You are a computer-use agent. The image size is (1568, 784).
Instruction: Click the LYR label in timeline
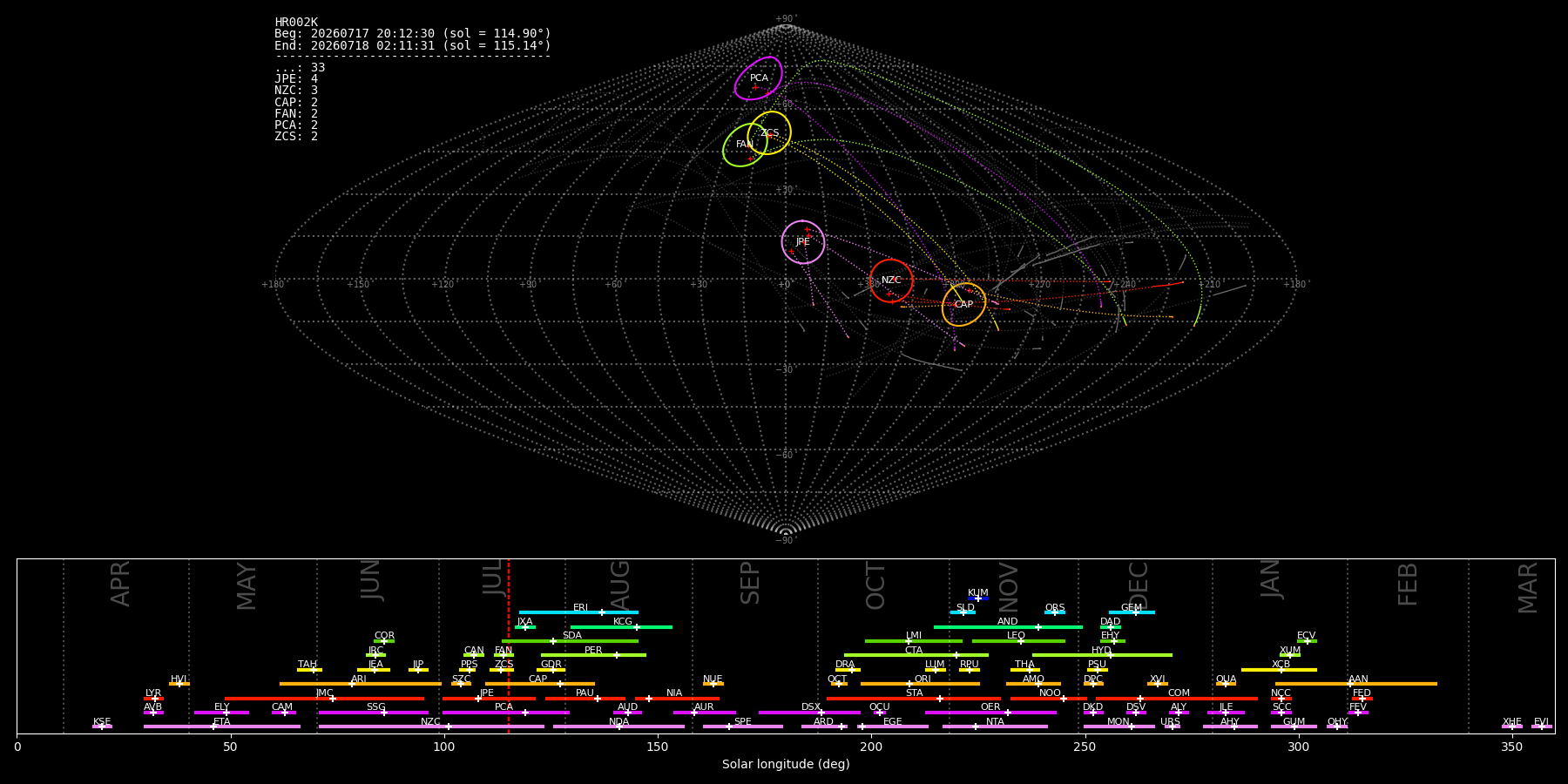click(x=153, y=693)
